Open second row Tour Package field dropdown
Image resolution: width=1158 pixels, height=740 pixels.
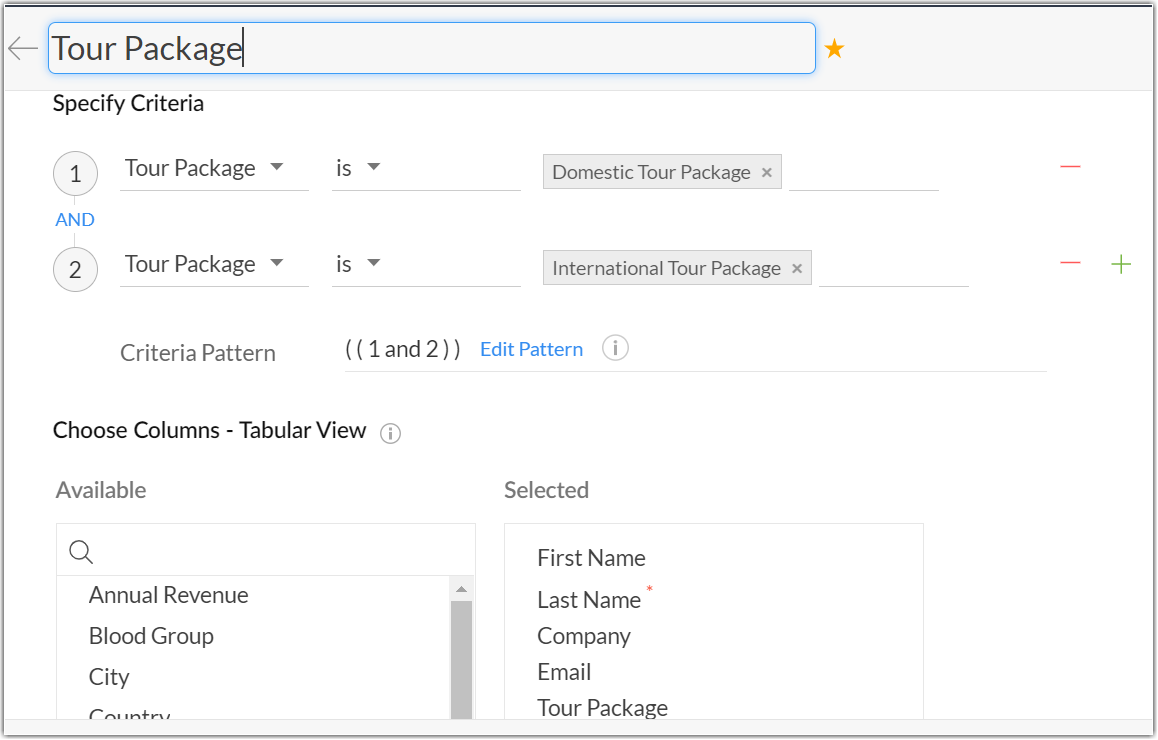click(277, 263)
